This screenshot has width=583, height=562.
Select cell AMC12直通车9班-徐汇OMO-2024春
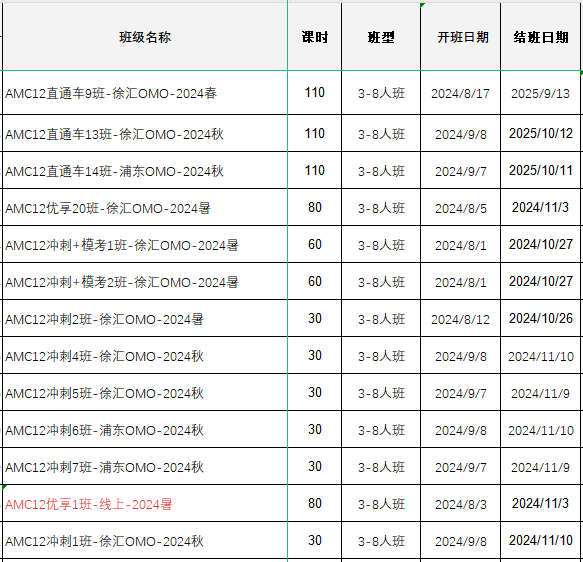pos(145,93)
